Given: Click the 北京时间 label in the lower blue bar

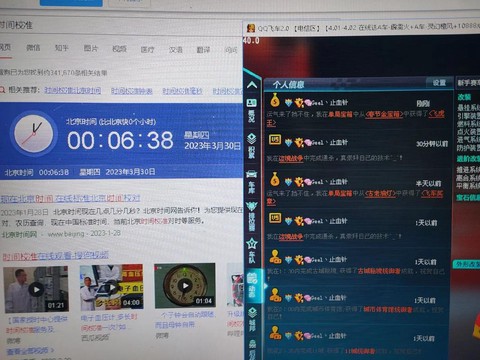Looking at the screenshot, I should click(19, 172).
